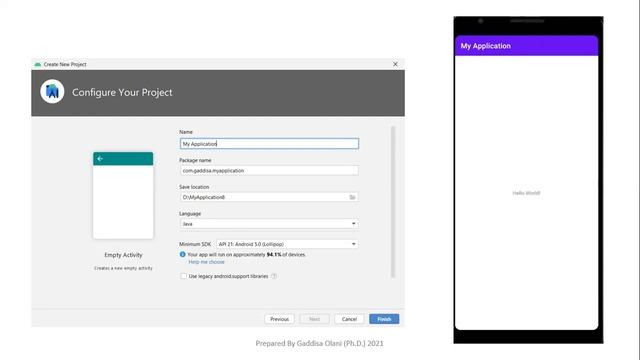This screenshot has width=640, height=360.
Task: Open the Help me choose link
Action: coord(206,262)
